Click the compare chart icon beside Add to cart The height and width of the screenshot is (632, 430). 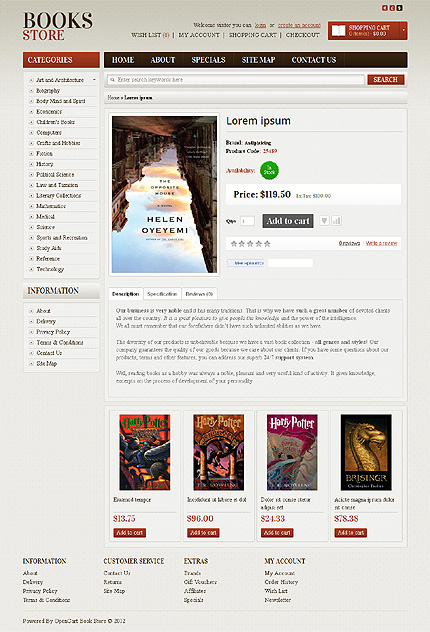[337, 220]
